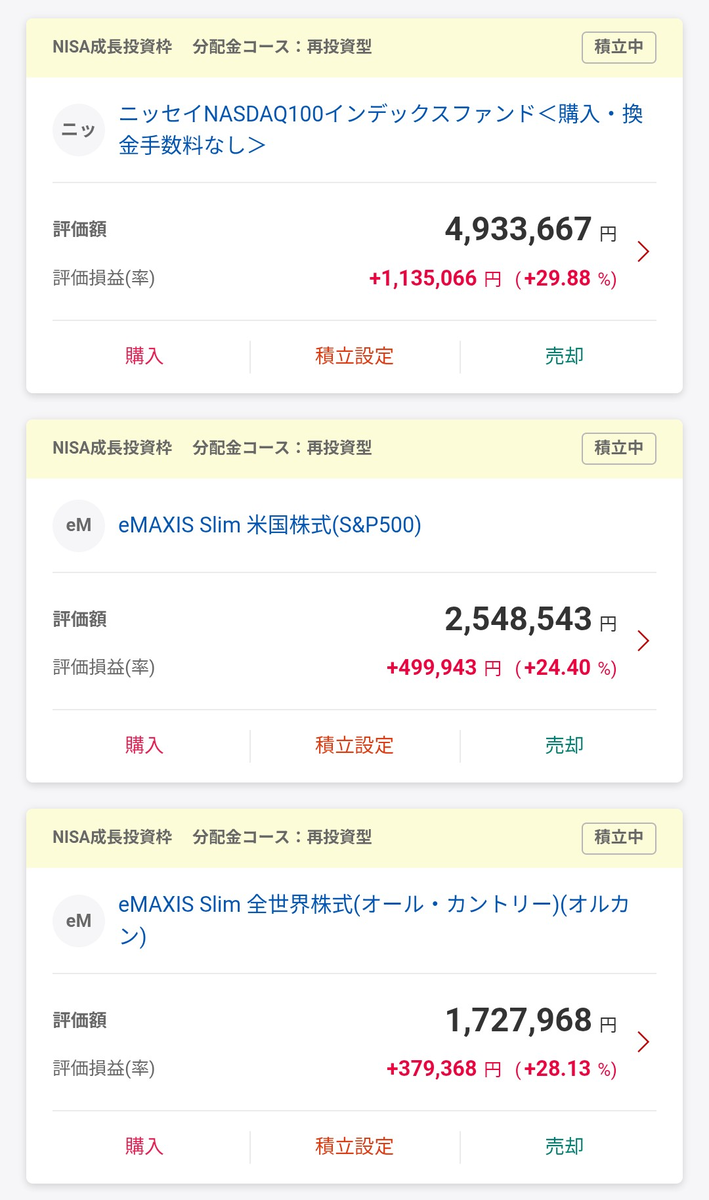709x1200 pixels.
Task: Open the ニッセイNASDAQ100インデックスファンド fund link
Action: point(381,130)
